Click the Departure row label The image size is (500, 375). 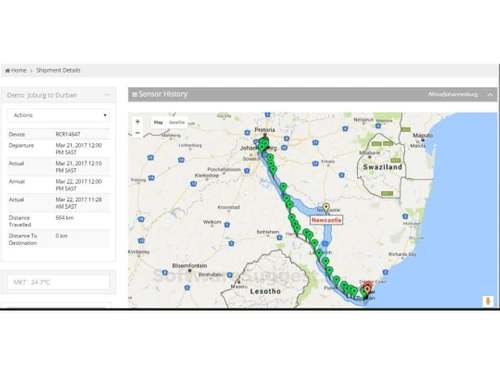[x=21, y=145]
